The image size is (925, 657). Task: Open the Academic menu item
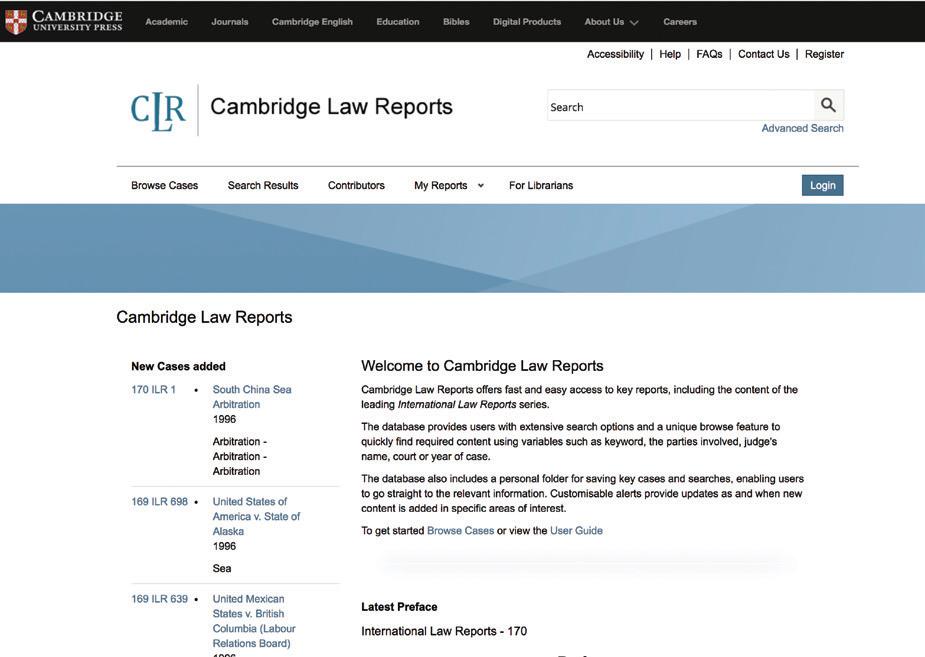166,22
